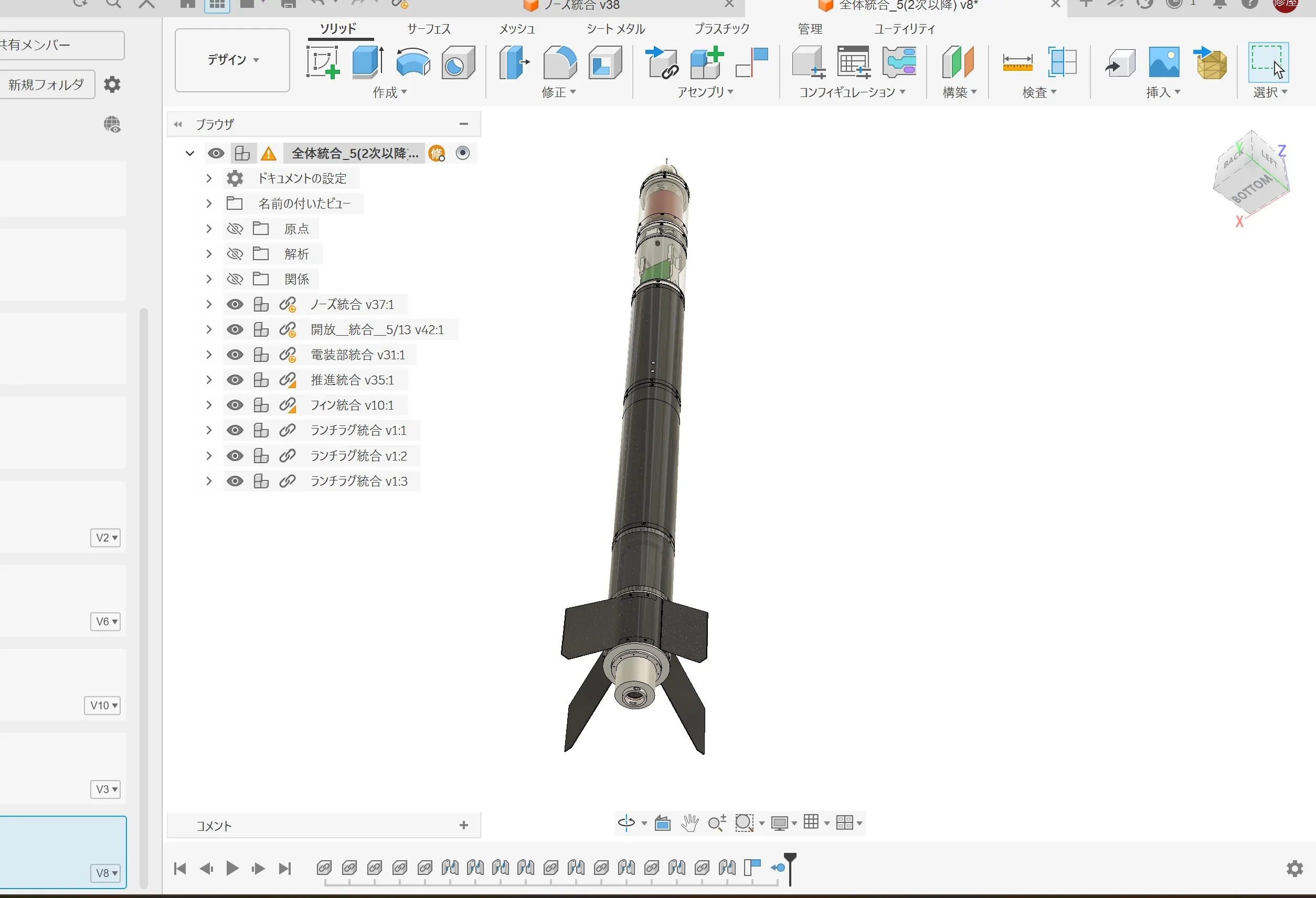
Task: Click the Fillet tool in Modify group
Action: coord(559,62)
